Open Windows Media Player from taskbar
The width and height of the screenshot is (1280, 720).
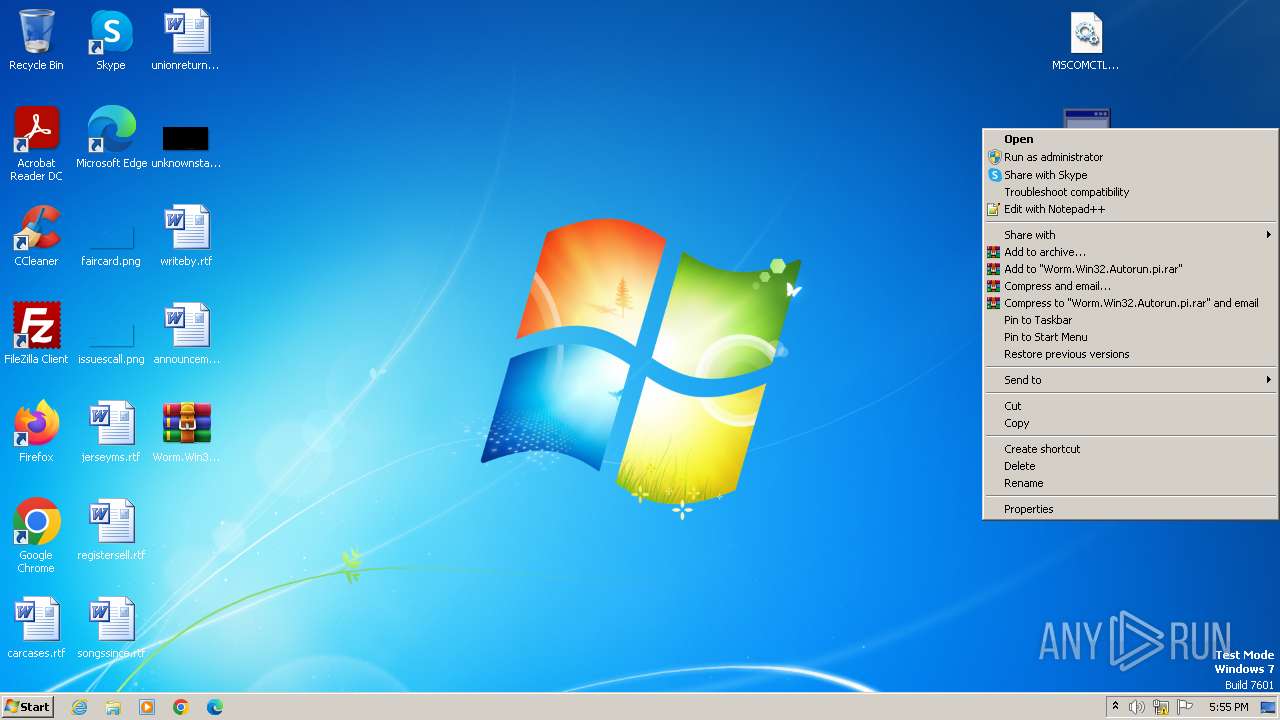click(147, 707)
